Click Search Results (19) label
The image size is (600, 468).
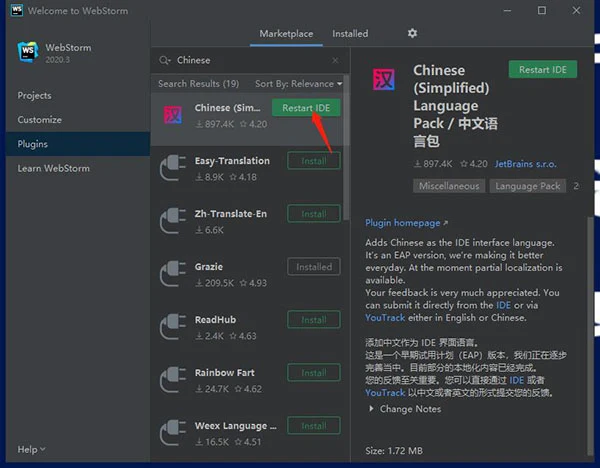click(199, 84)
